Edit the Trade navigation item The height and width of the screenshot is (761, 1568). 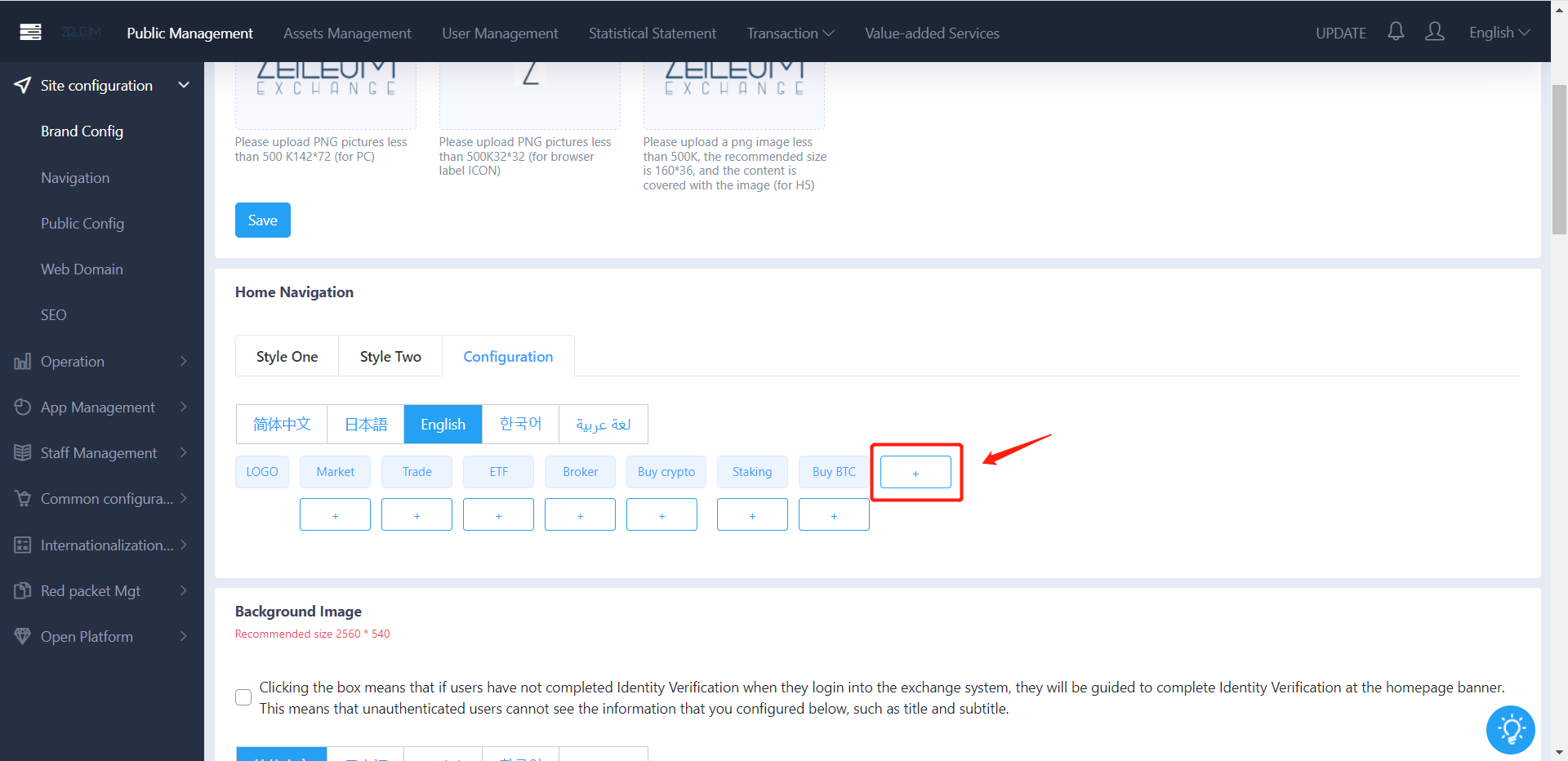coord(416,472)
